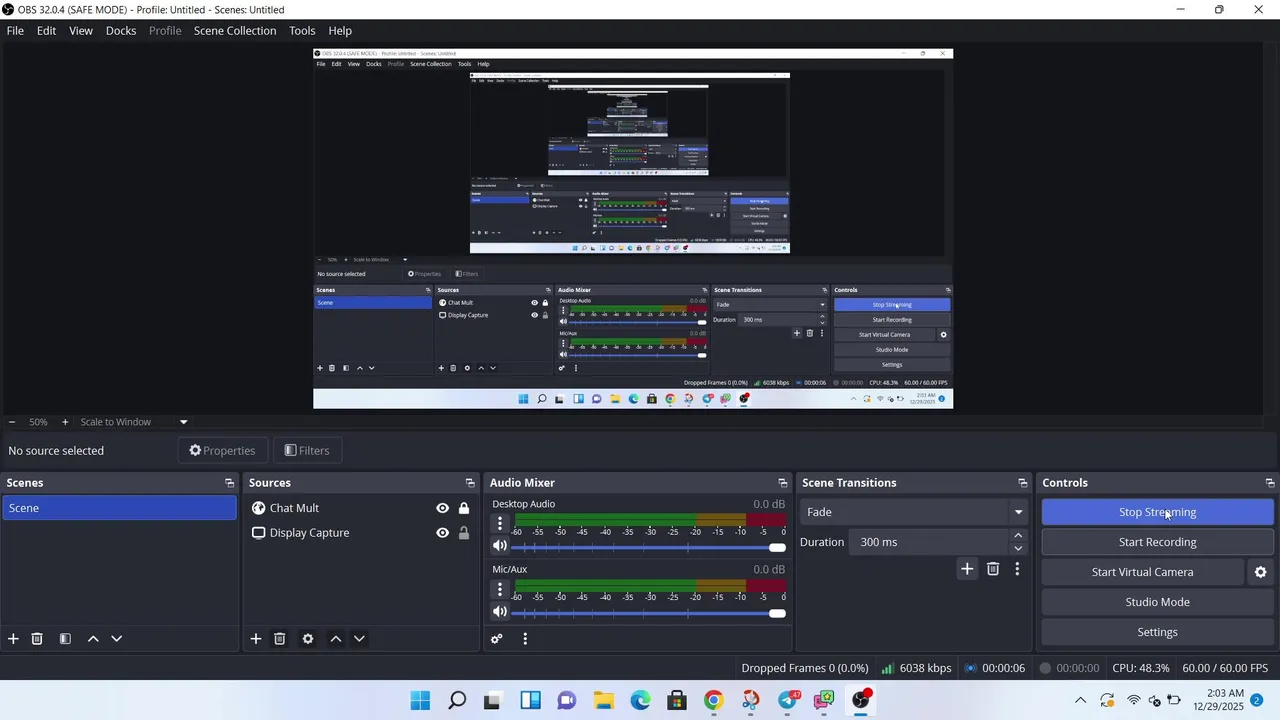This screenshot has width=1280, height=720.
Task: Add a new source in Sources dock
Action: 256,639
